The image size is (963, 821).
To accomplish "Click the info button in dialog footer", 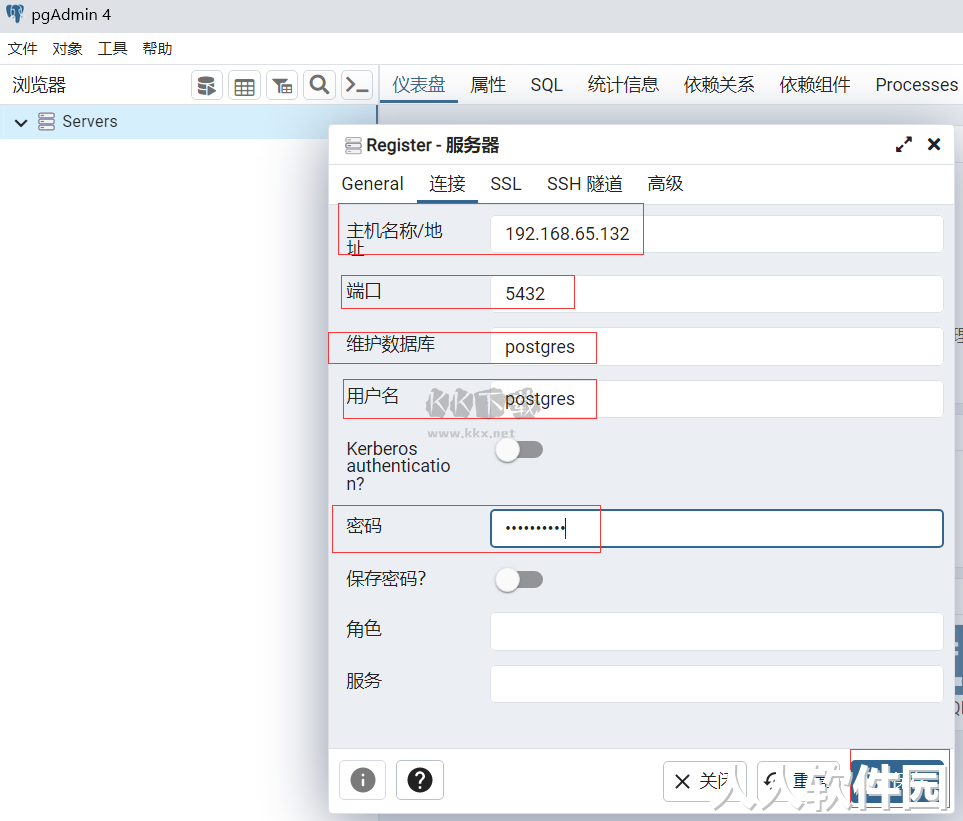I will [362, 780].
